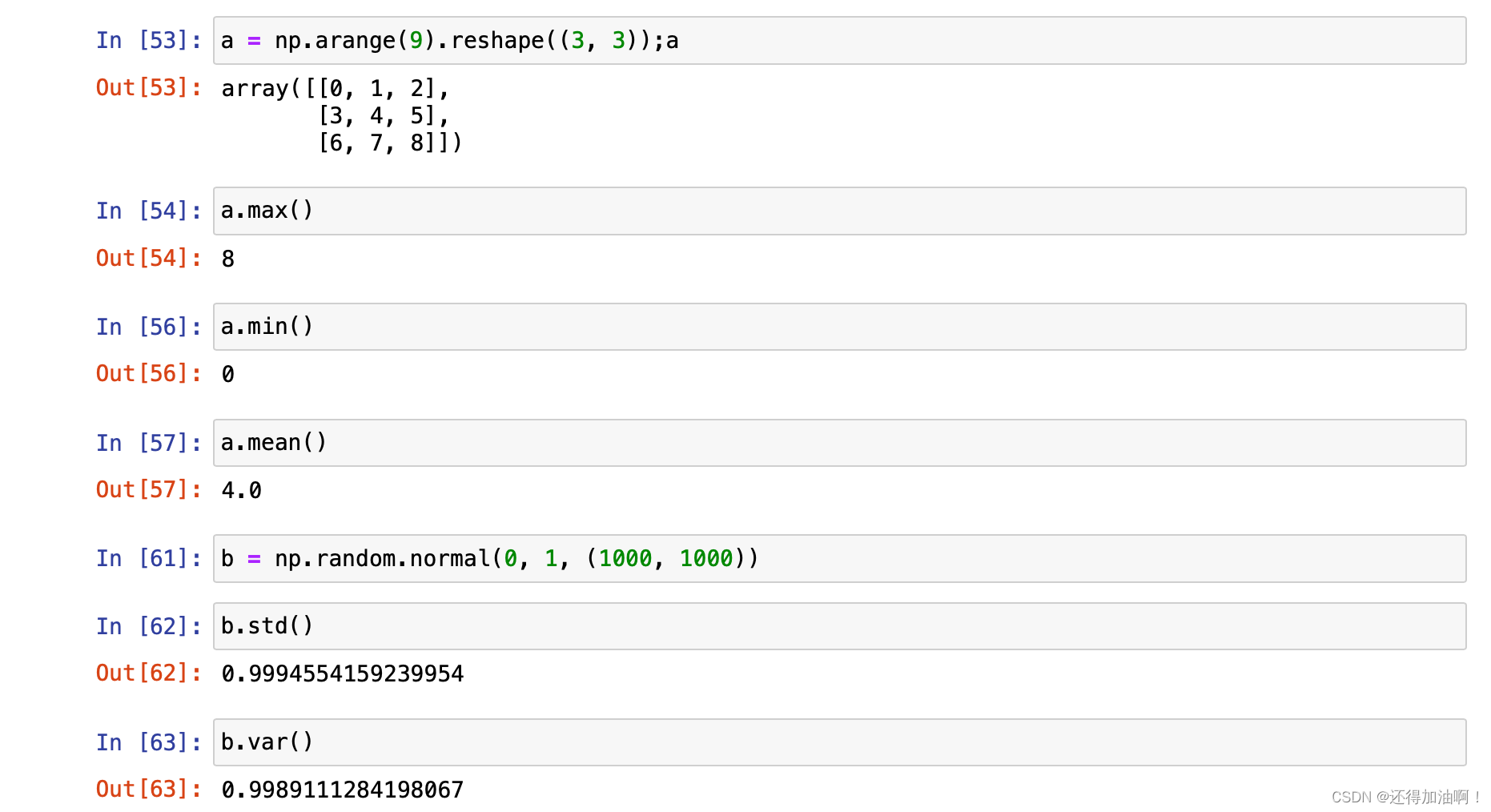Click the Out[56] output value 0
This screenshot has width=1491, height=812.
[228, 374]
